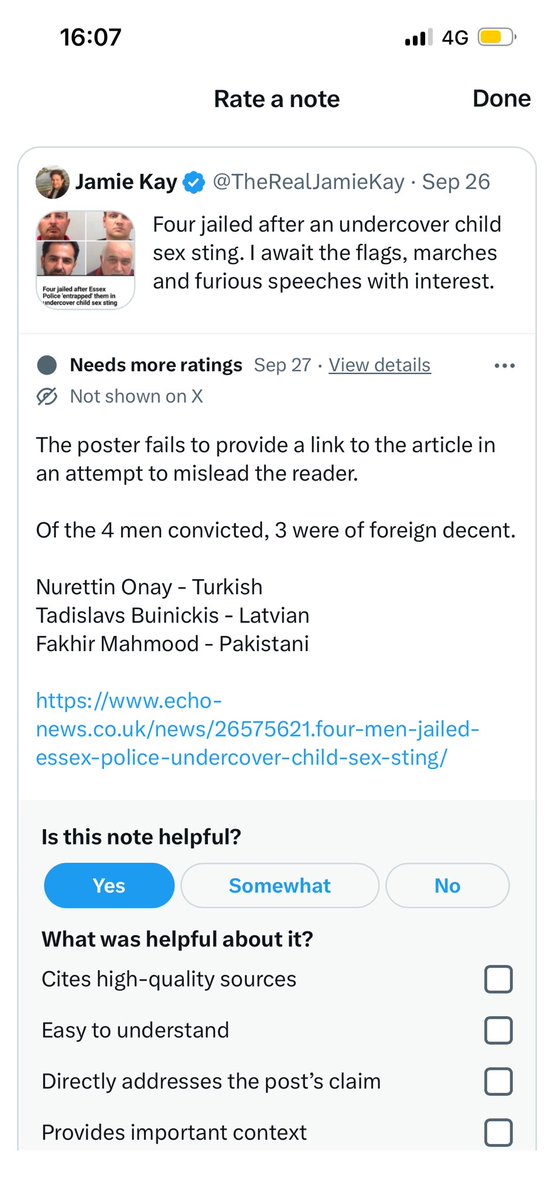The image size is (554, 1199).
Task: Tap the three-dot more options icon
Action: [x=504, y=366]
